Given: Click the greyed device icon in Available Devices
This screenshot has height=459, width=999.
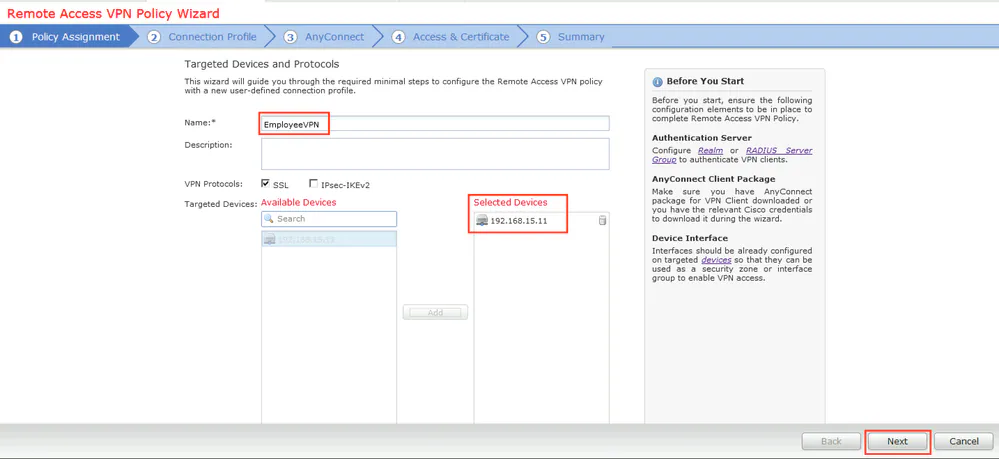Looking at the screenshot, I should coord(270,240).
